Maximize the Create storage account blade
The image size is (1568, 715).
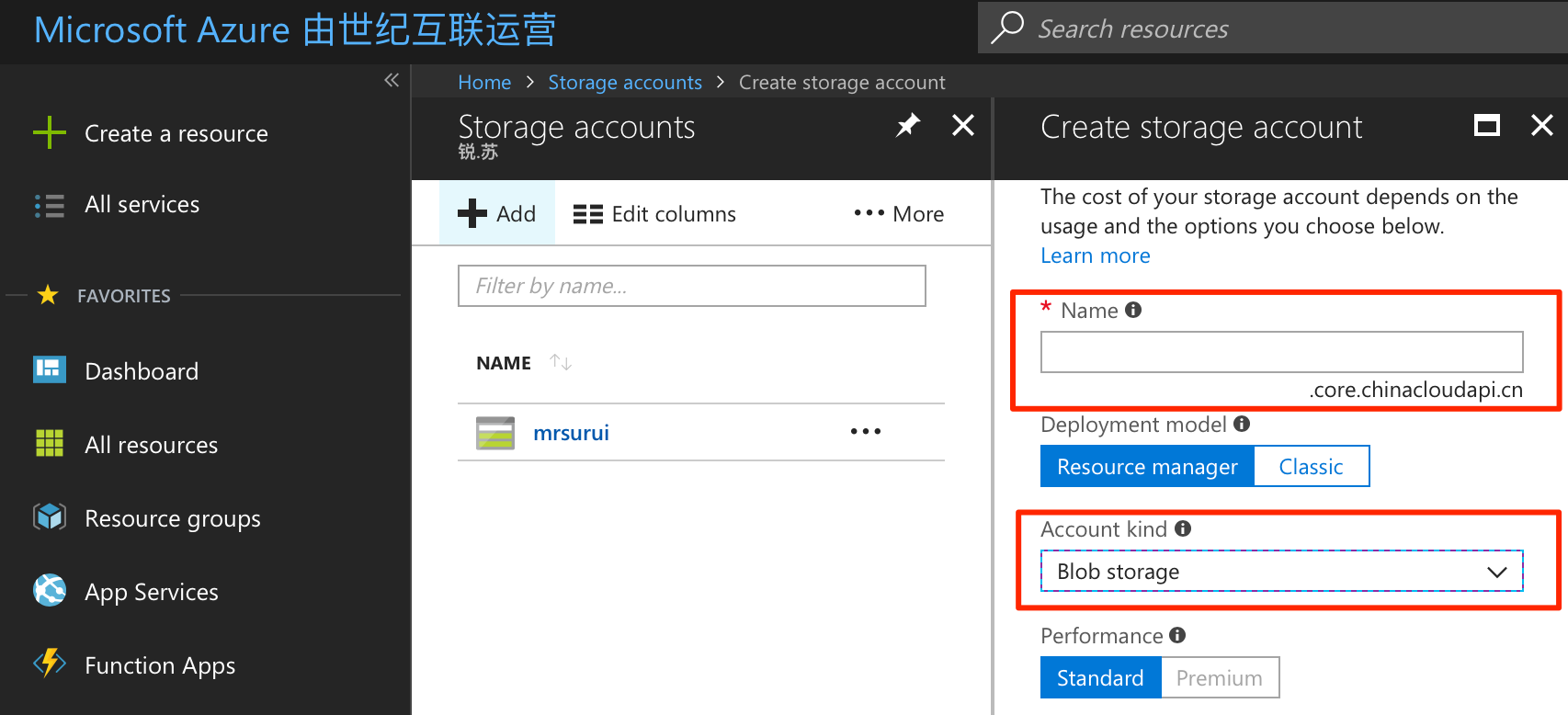click(1487, 125)
